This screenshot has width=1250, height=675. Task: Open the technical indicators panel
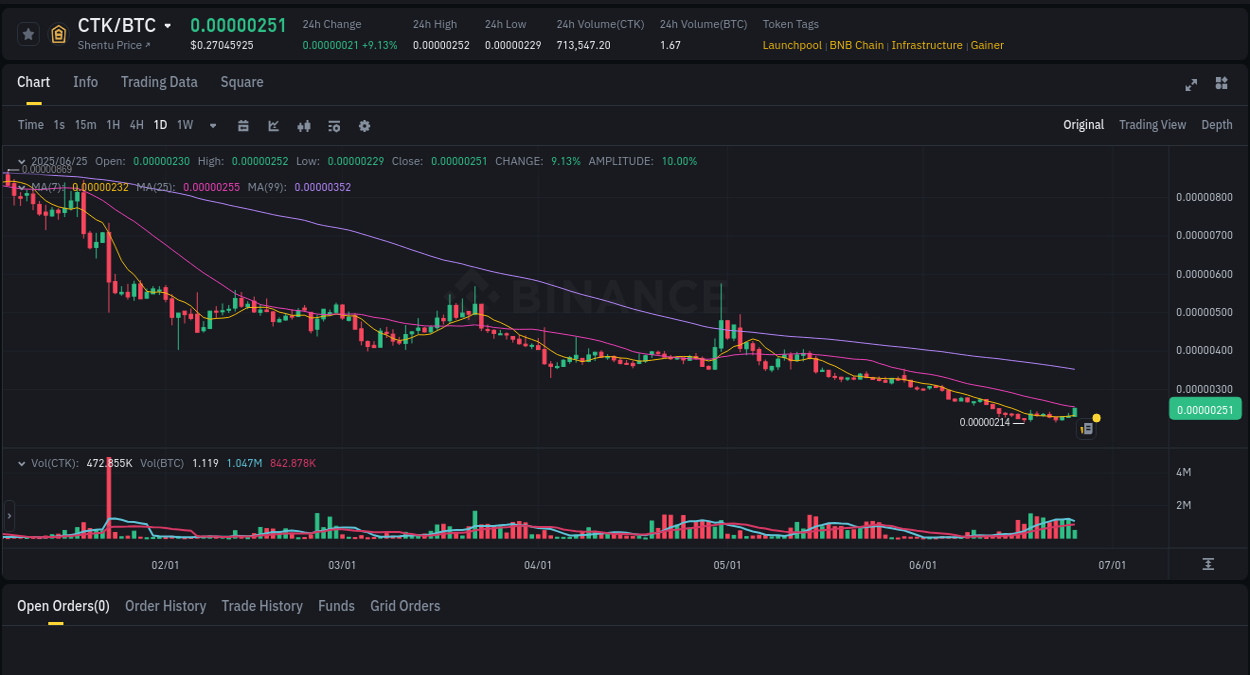coord(334,125)
